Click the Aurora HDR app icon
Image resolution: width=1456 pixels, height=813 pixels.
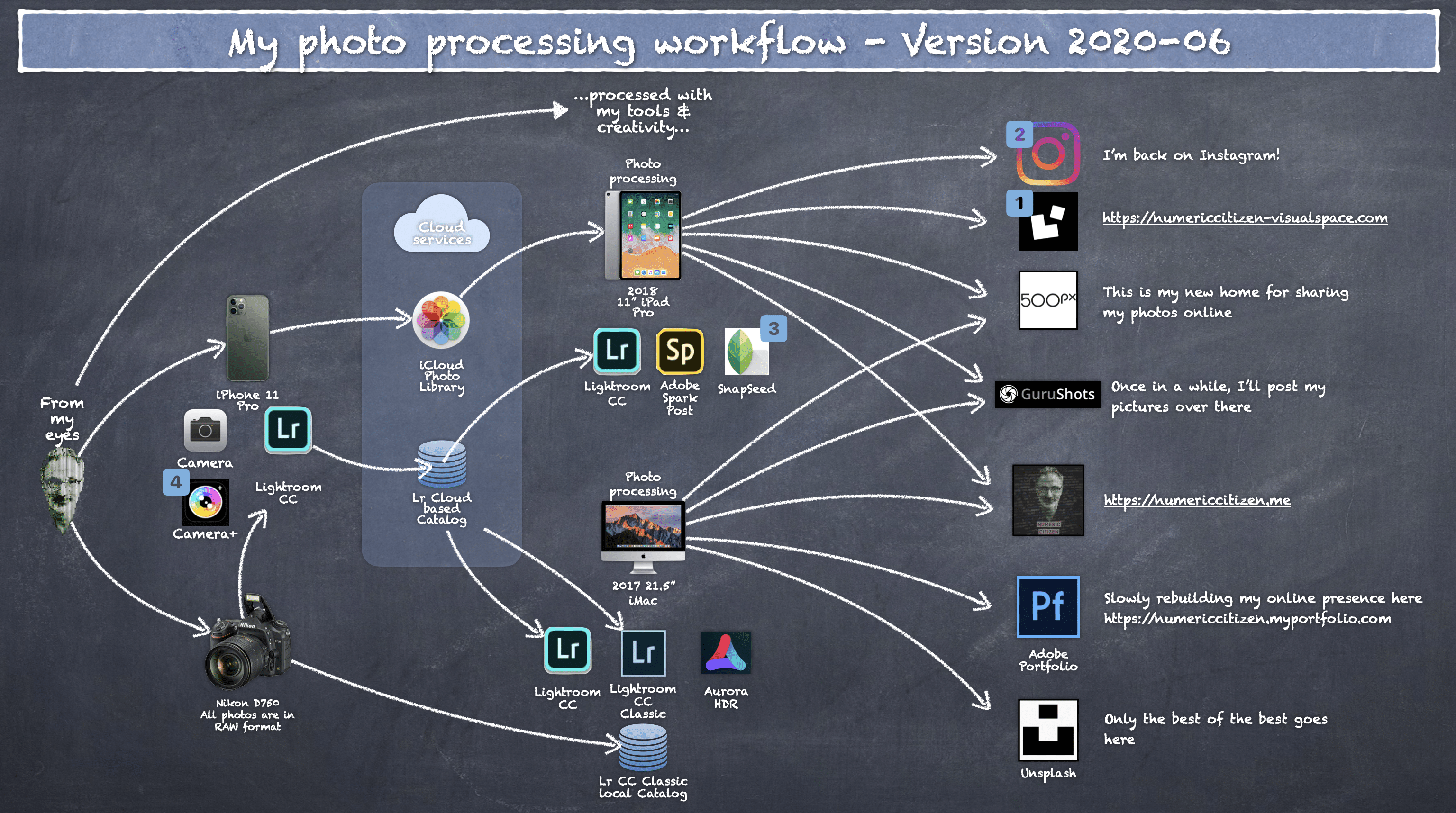[x=726, y=652]
